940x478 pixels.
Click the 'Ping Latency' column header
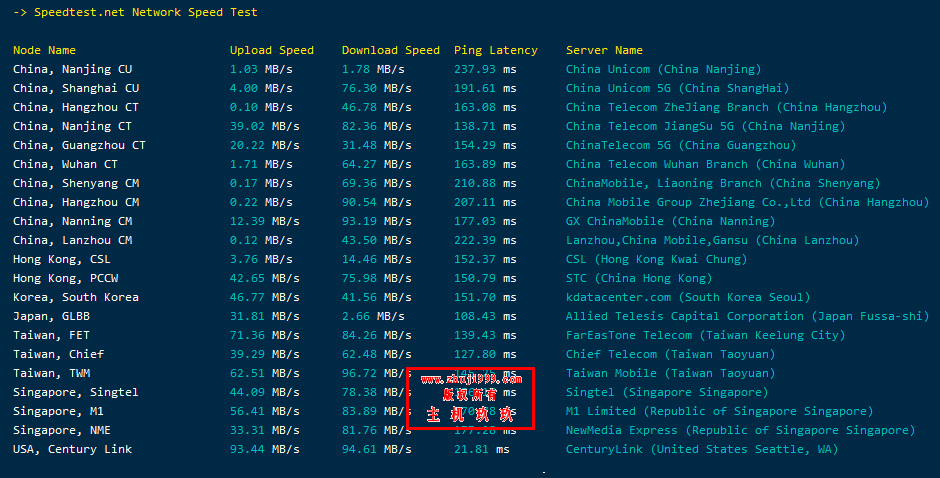click(496, 50)
